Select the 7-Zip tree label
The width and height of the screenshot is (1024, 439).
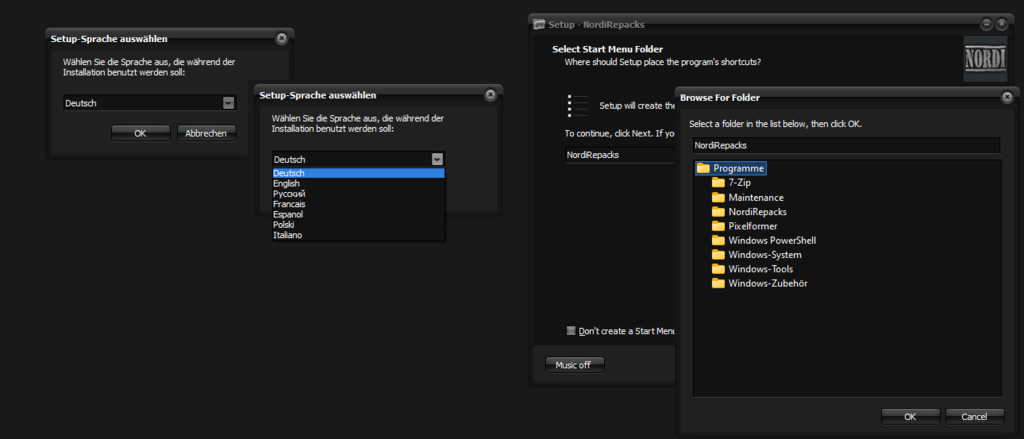click(x=739, y=183)
